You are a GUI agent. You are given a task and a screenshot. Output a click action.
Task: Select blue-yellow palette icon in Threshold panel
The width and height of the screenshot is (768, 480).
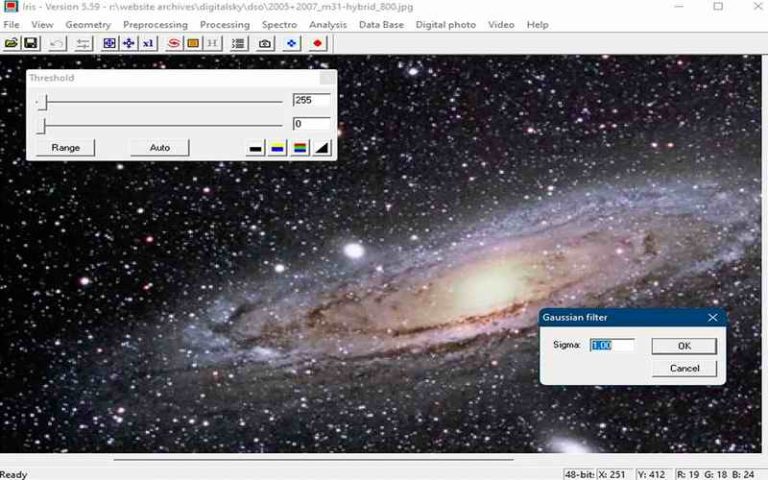pos(277,148)
